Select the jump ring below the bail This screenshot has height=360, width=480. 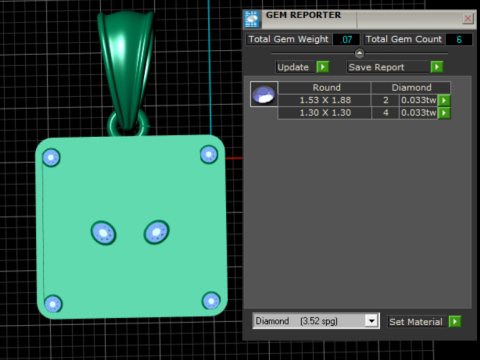[x=112, y=127]
